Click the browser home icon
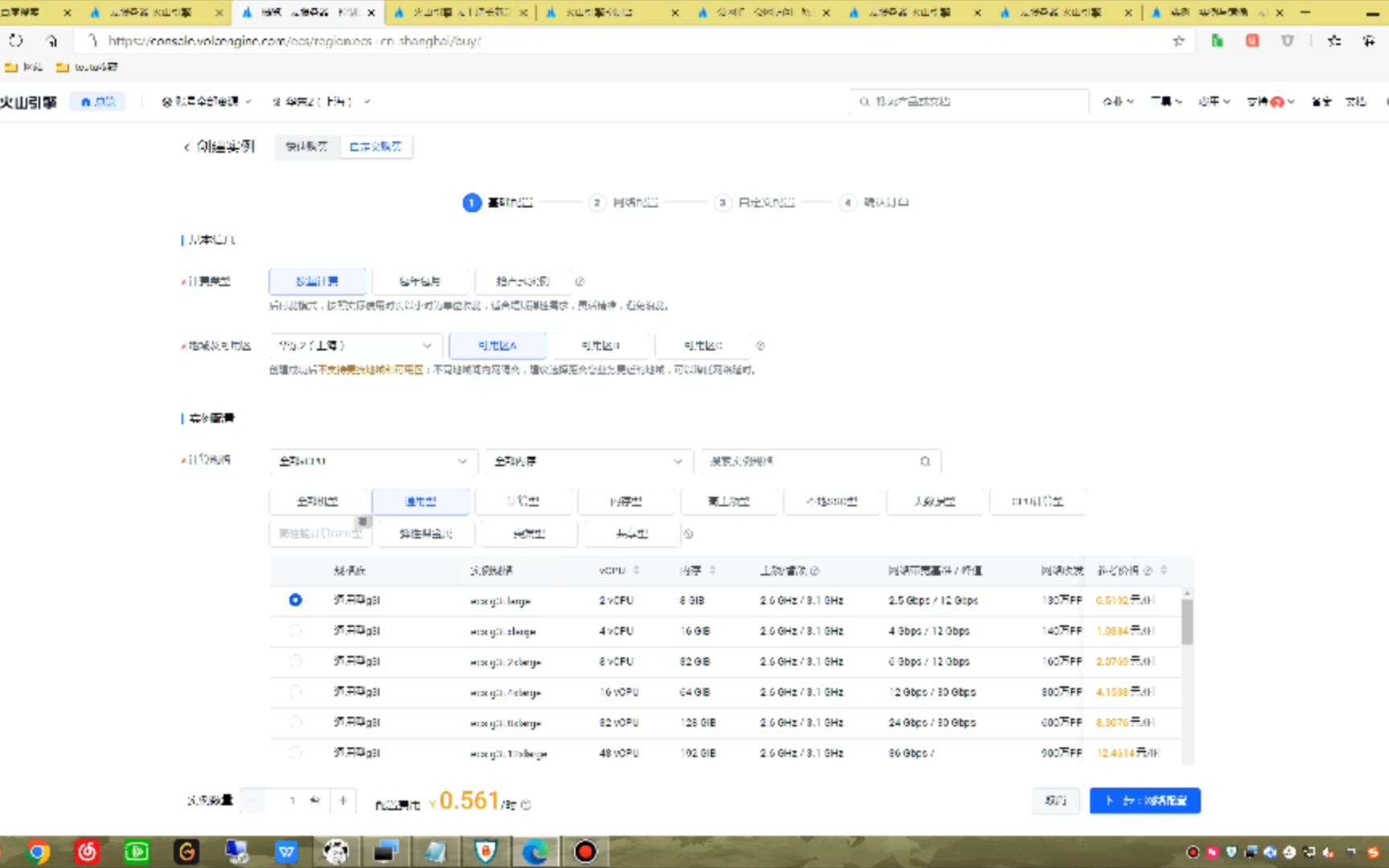Image resolution: width=1389 pixels, height=868 pixels. (51, 40)
